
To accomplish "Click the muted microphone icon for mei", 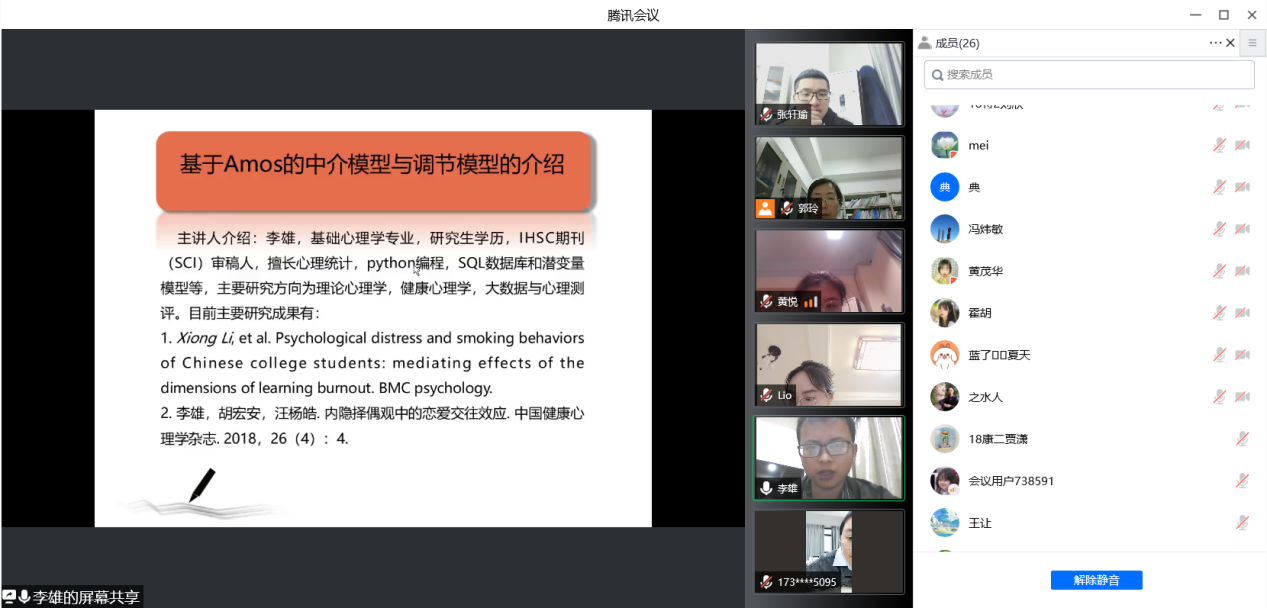I will point(1219,145).
